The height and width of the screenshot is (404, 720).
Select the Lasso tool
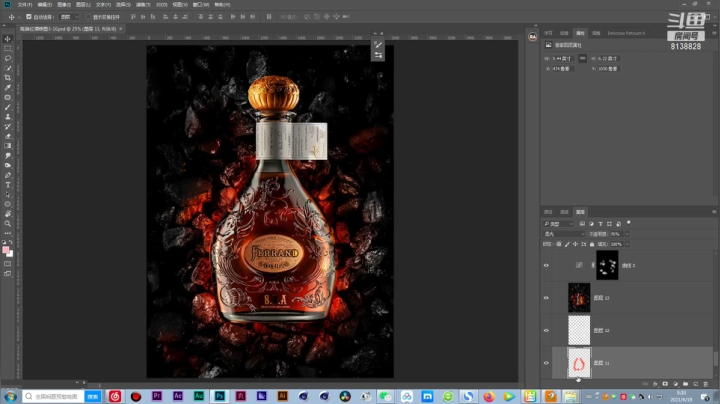click(8, 58)
